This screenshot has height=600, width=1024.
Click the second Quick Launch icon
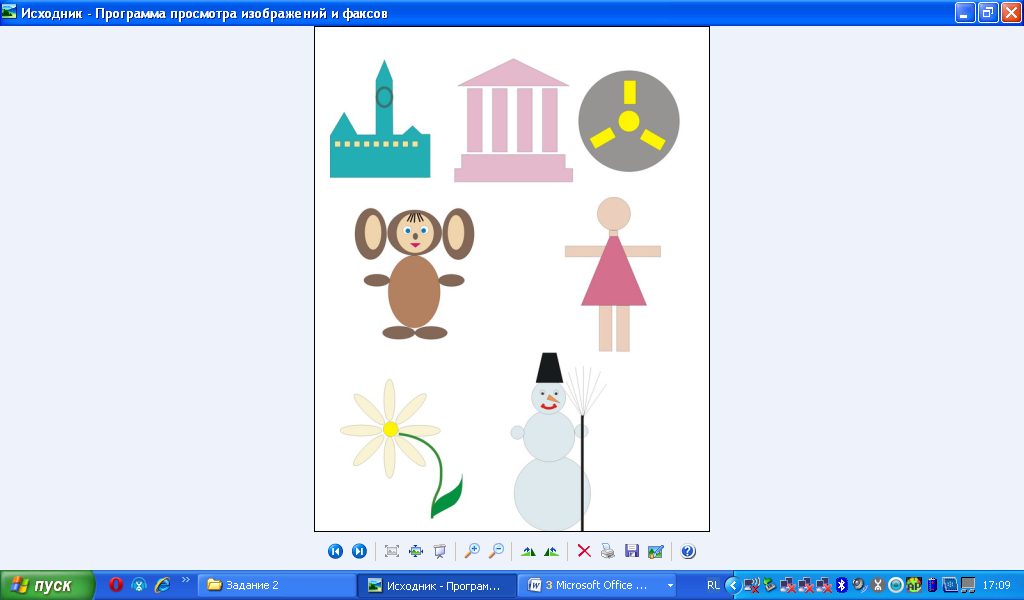139,584
